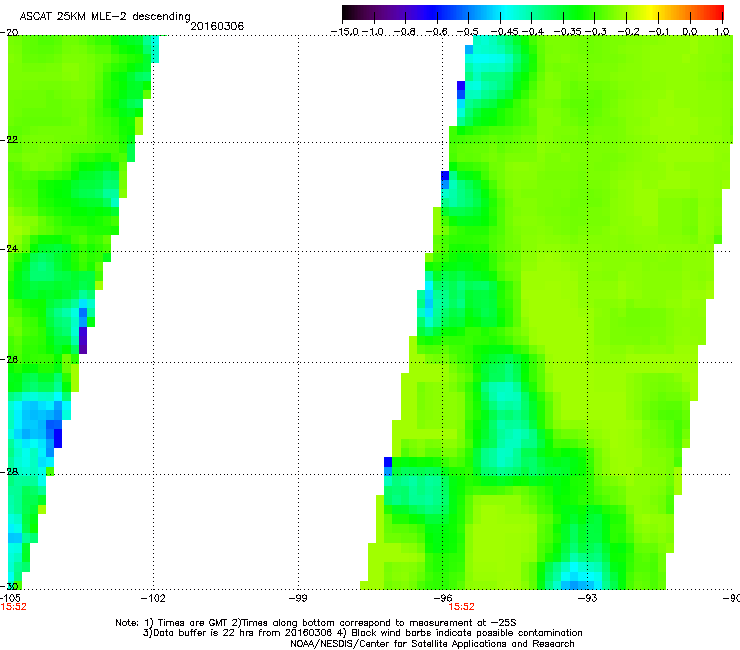The height and width of the screenshot is (650, 740).
Task: Click the '-105' longitude axis label
Action: [x=10, y=598]
